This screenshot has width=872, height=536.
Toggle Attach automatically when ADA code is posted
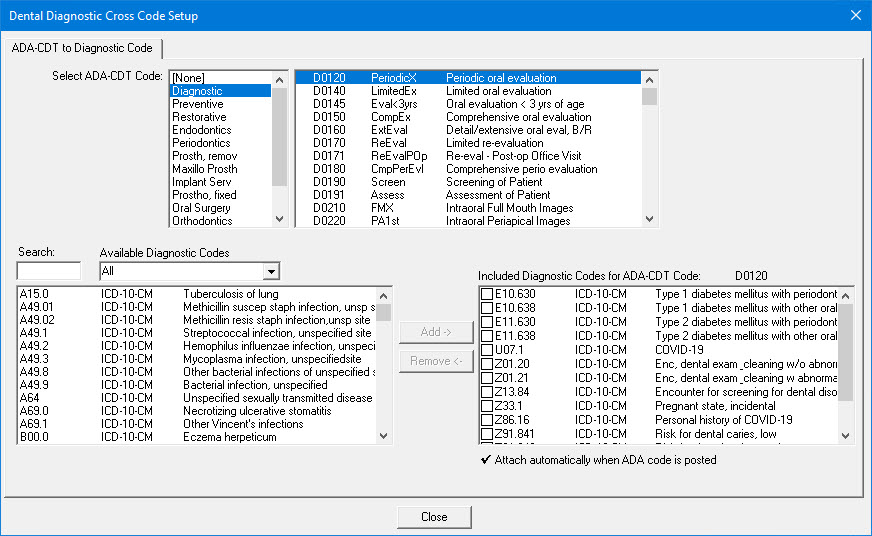point(486,460)
